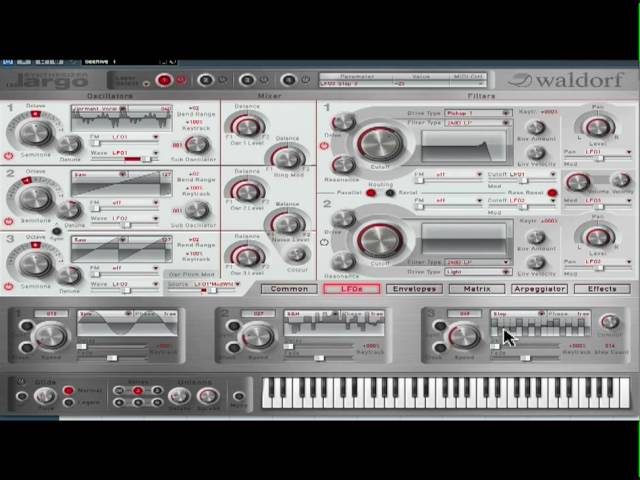Toggle power icon beside part 4
This screenshot has height=480, width=640.
point(306,80)
